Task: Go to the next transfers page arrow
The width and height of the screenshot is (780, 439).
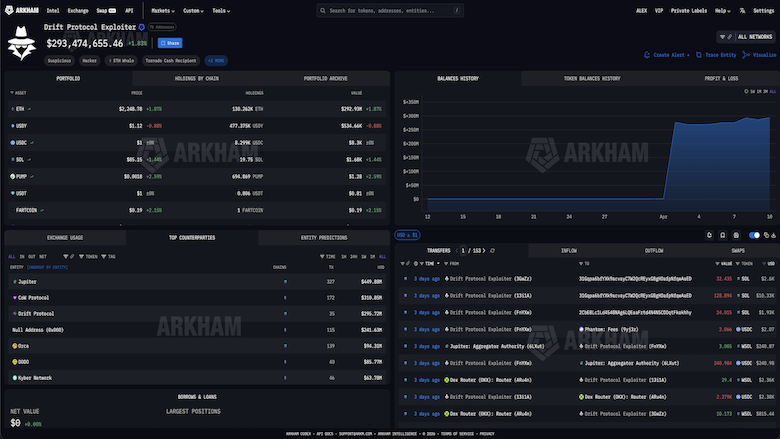Action: point(484,251)
